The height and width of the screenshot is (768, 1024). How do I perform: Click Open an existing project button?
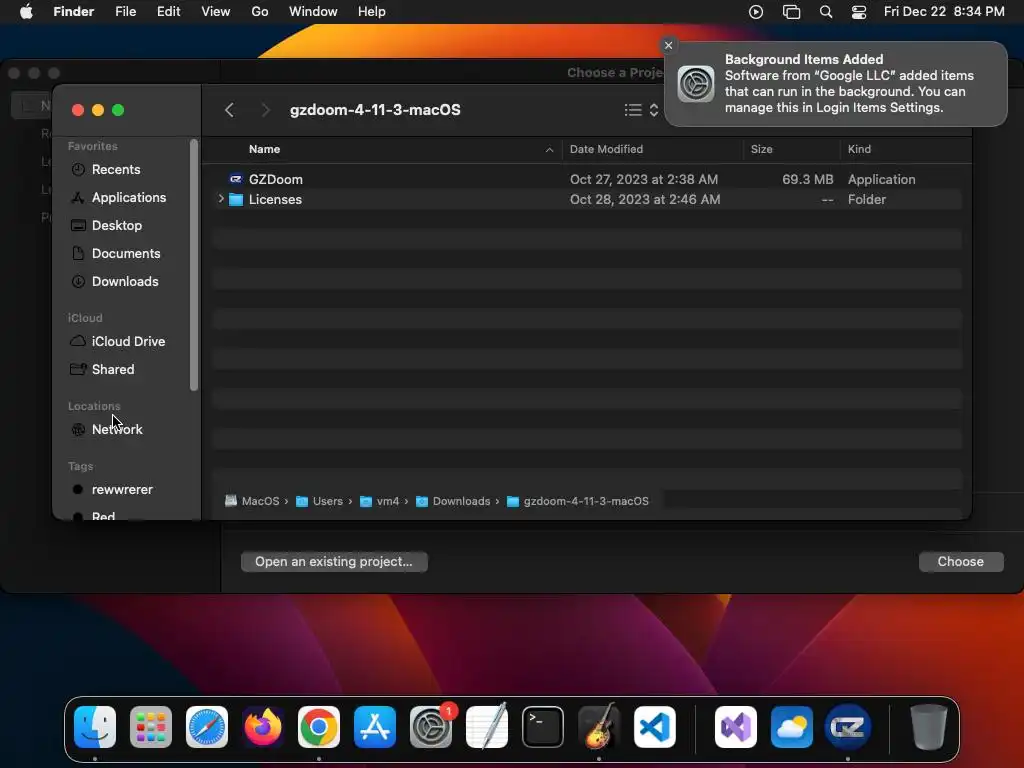(x=334, y=562)
